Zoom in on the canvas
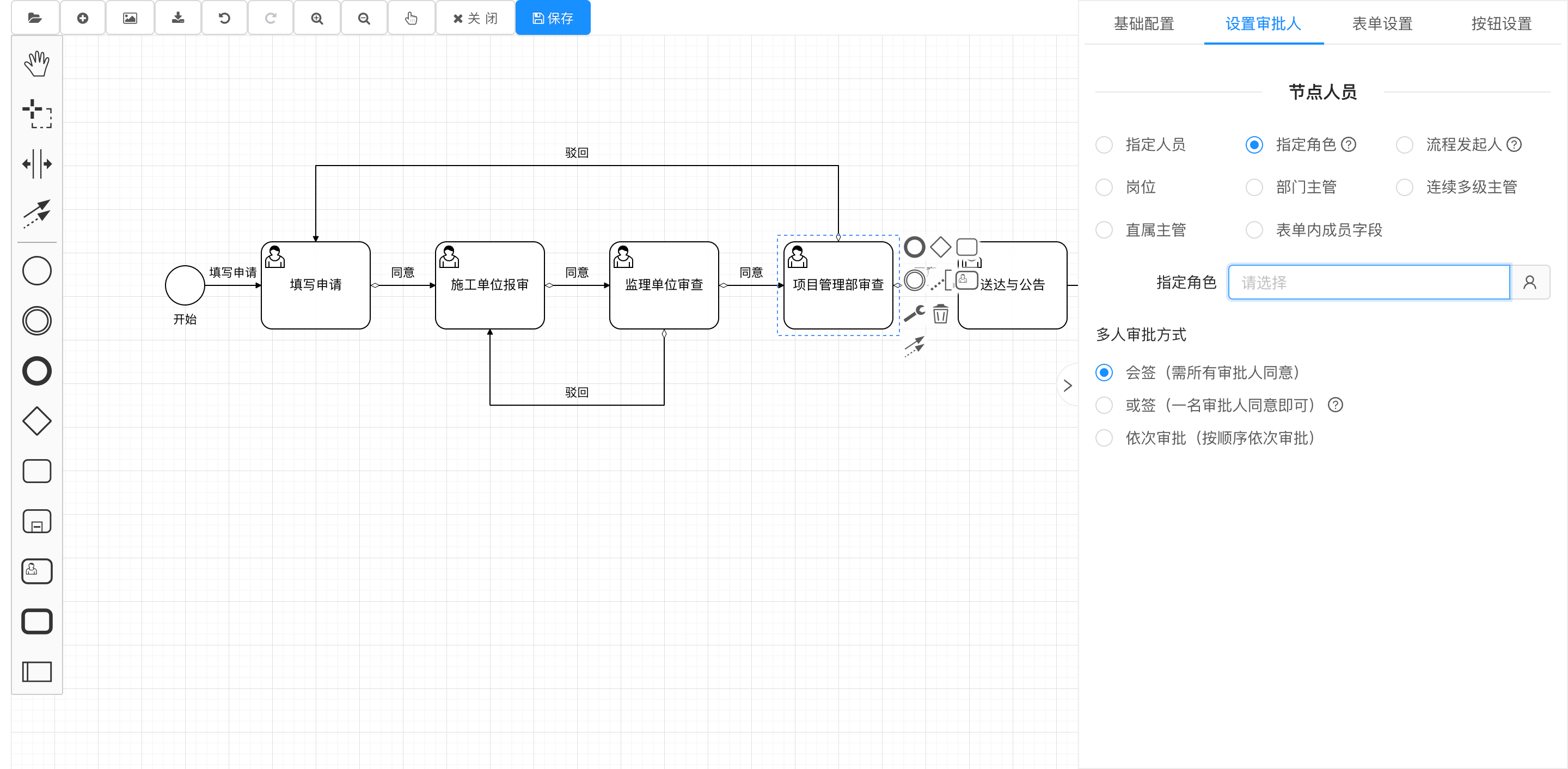Image resolution: width=1568 pixels, height=769 pixels. [317, 17]
